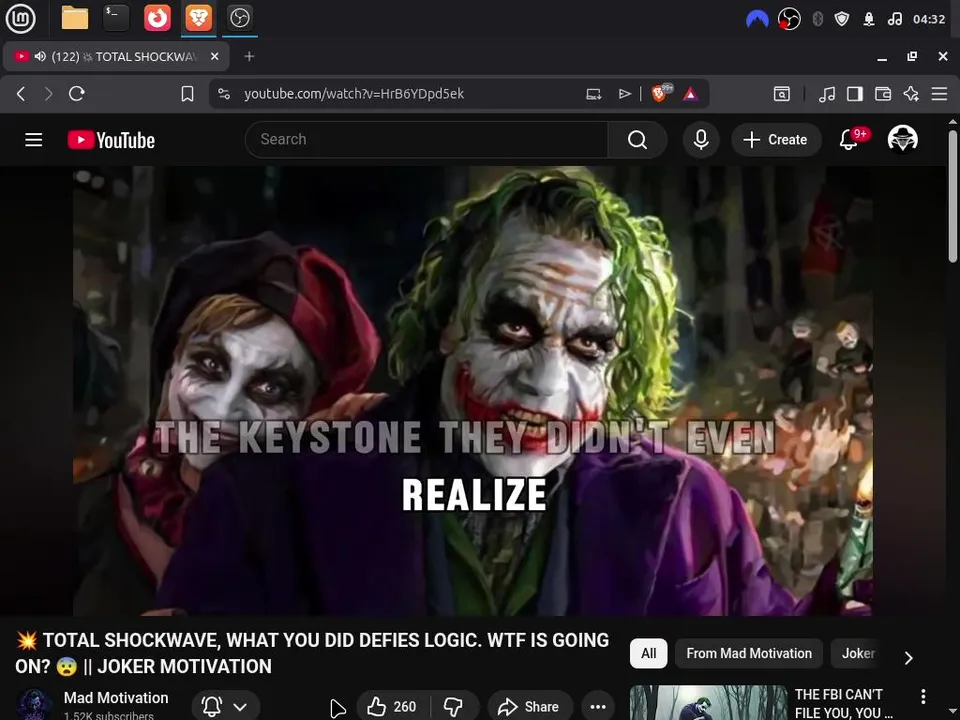Switch to Brave browser in the panel

pos(198,18)
